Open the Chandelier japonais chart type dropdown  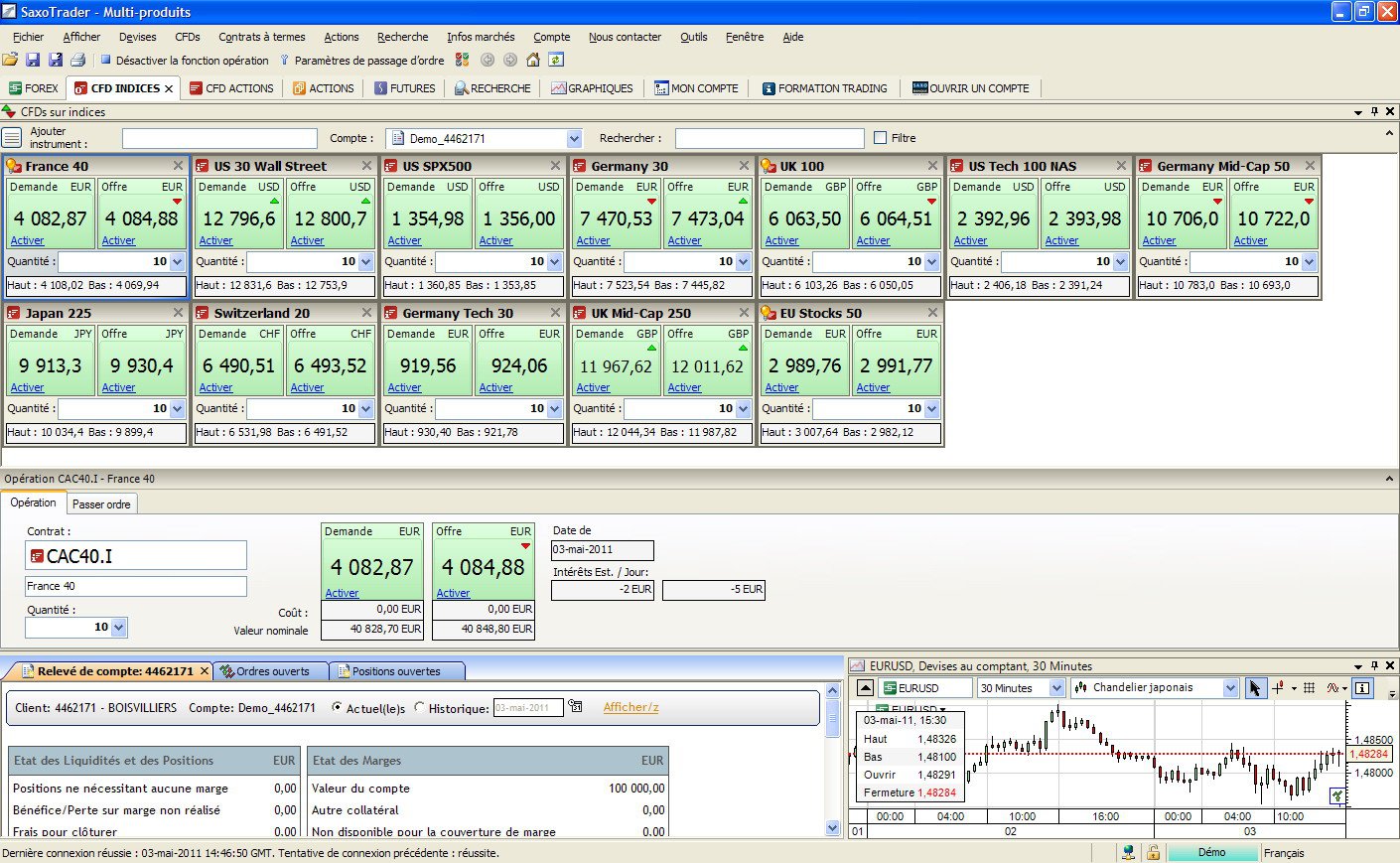pos(1231,688)
